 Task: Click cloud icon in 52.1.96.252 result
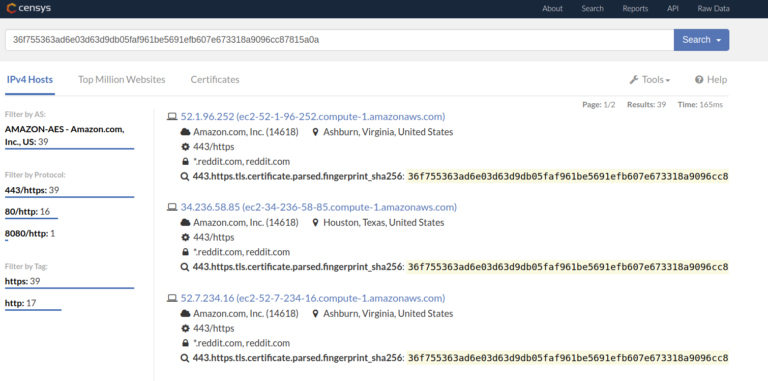[185, 132]
